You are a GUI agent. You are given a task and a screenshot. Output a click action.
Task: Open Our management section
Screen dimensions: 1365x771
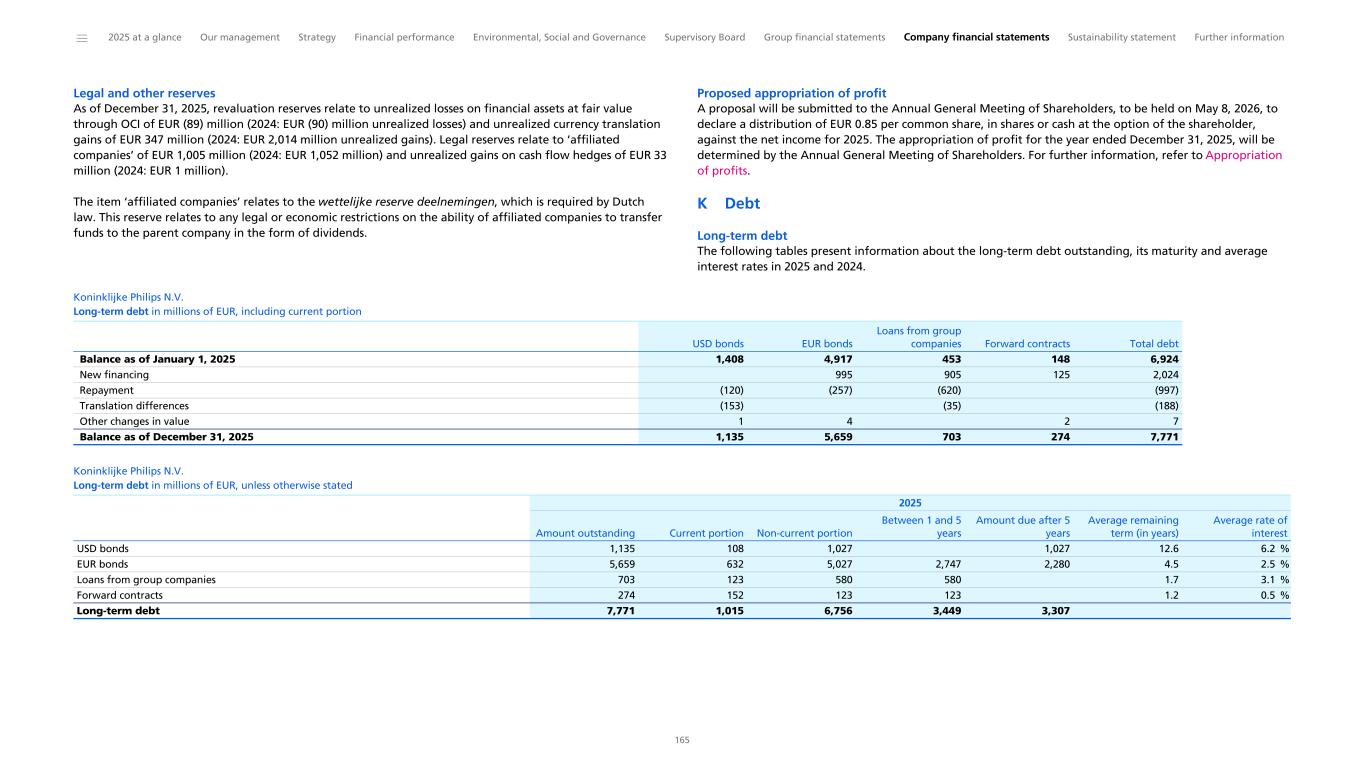click(240, 37)
